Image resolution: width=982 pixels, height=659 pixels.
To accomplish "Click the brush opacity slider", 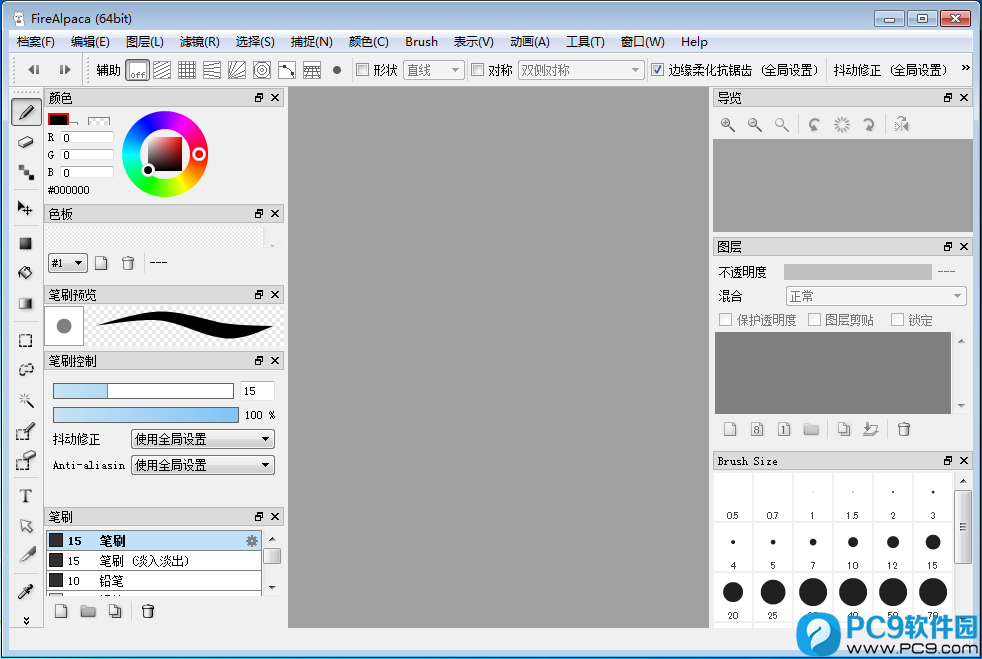I will [145, 415].
